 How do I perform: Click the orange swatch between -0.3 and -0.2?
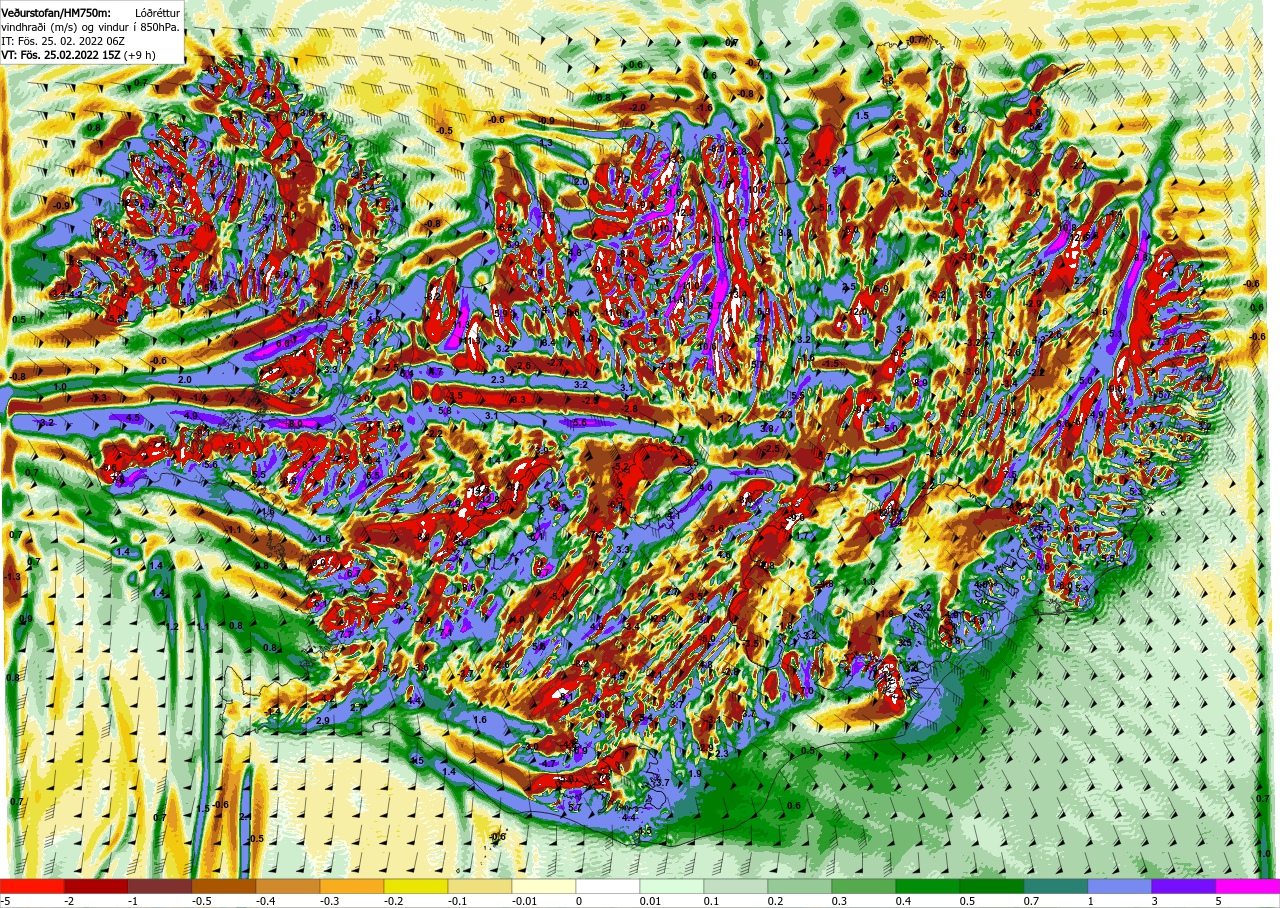tap(352, 886)
